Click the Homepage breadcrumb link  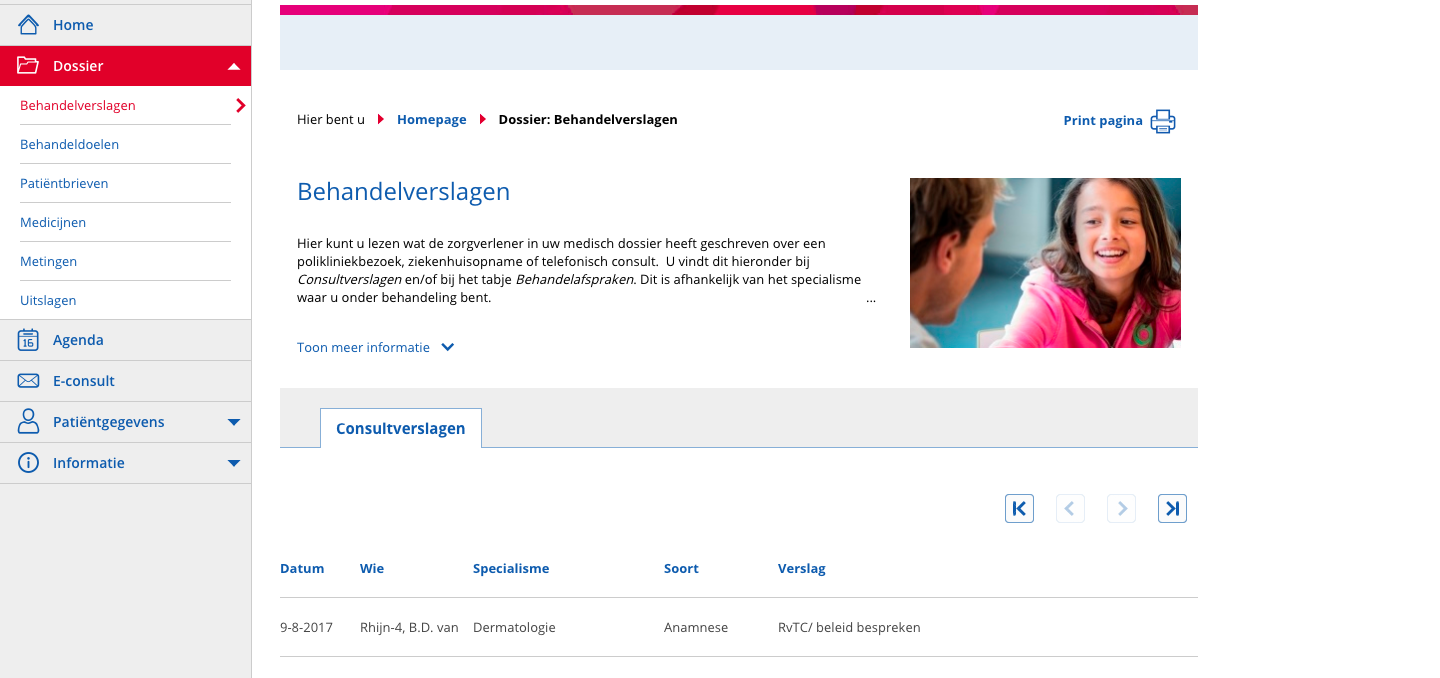point(431,120)
